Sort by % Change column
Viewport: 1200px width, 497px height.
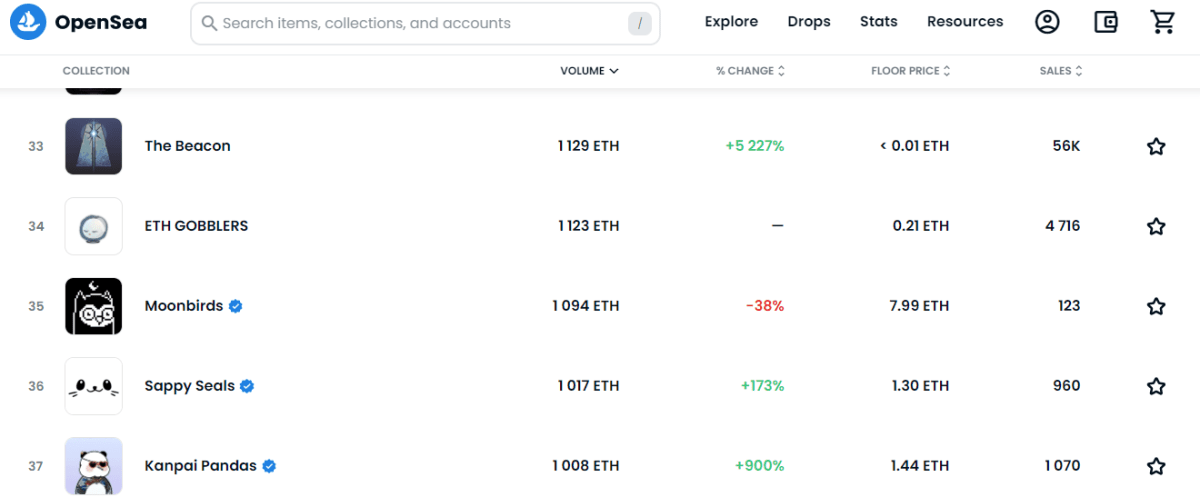click(750, 71)
